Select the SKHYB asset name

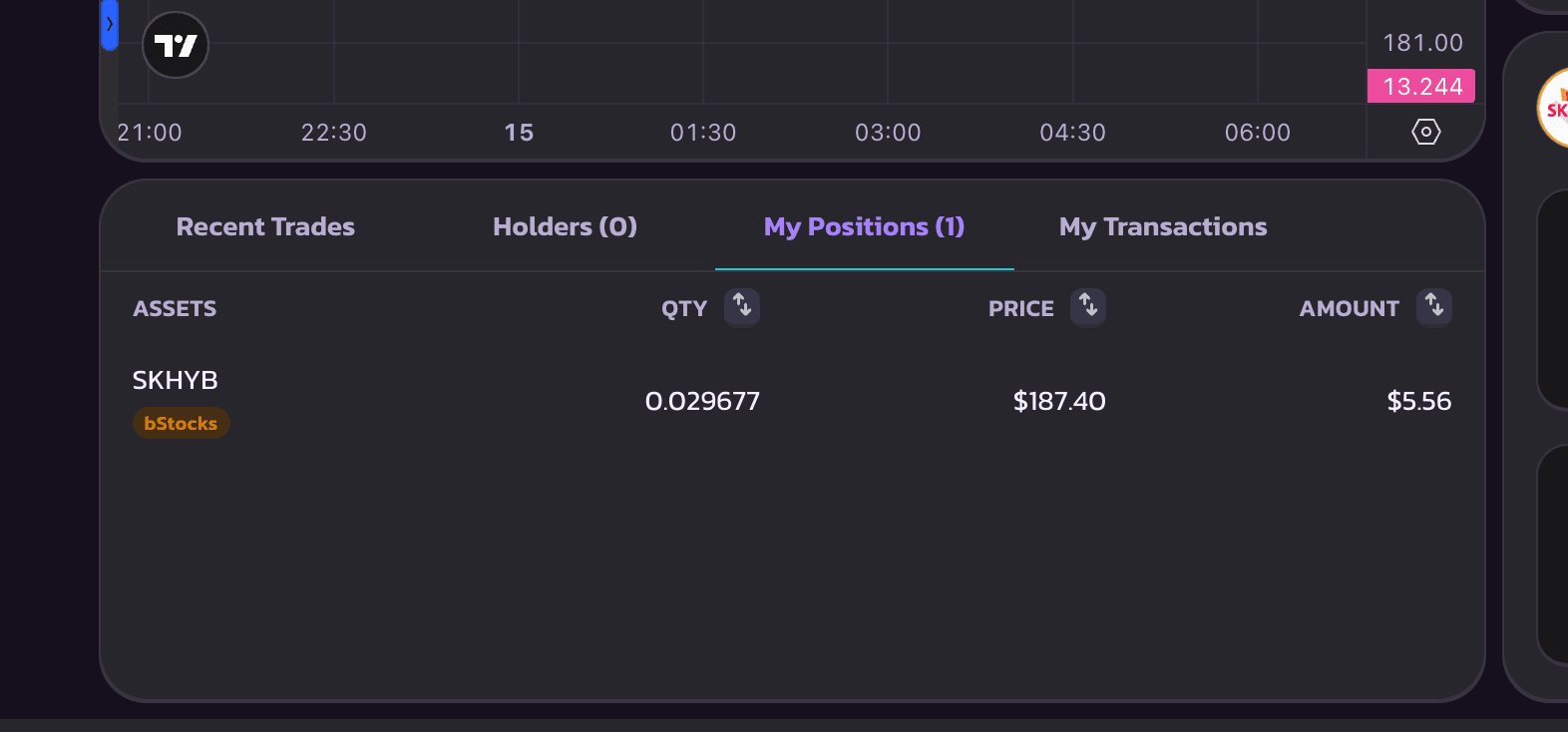(x=176, y=380)
